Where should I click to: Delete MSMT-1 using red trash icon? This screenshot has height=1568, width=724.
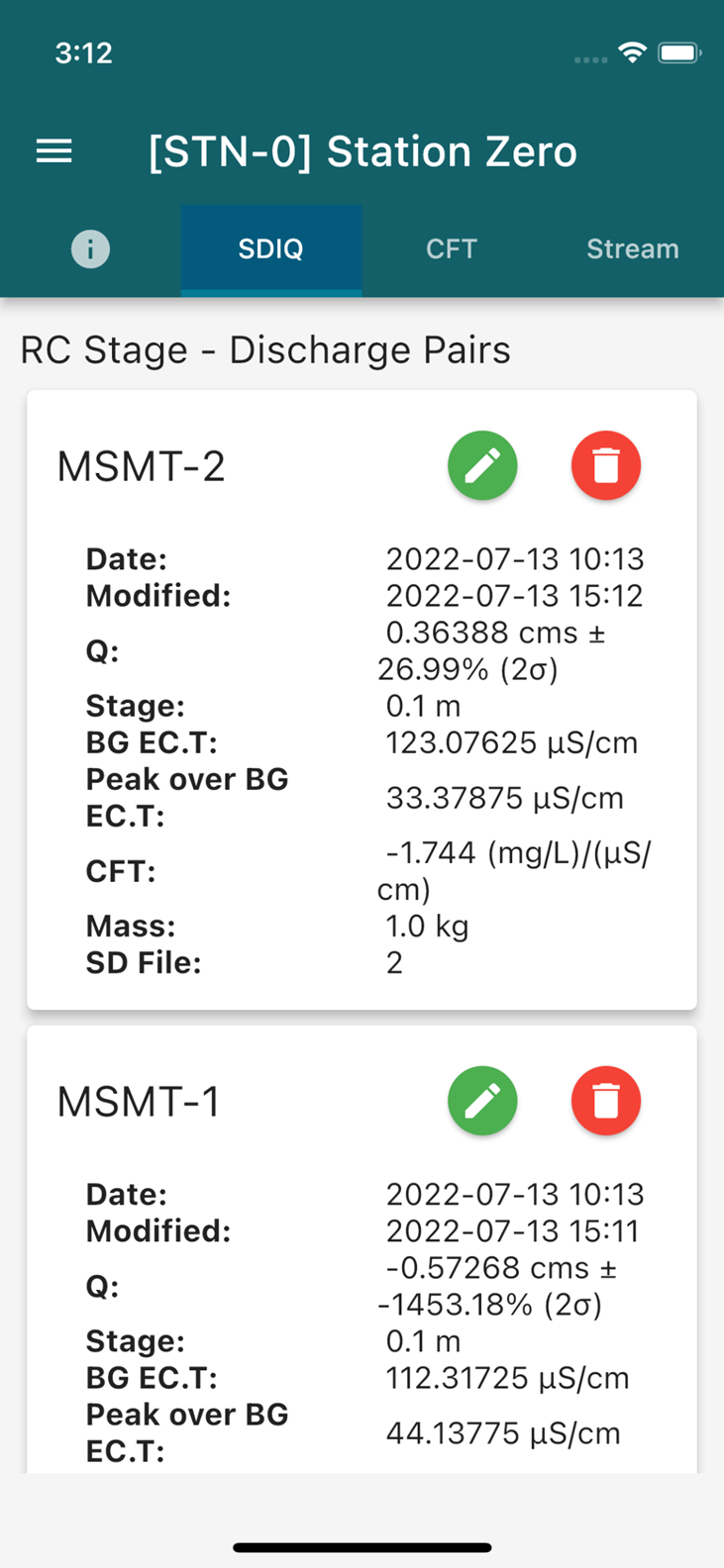[x=606, y=1101]
